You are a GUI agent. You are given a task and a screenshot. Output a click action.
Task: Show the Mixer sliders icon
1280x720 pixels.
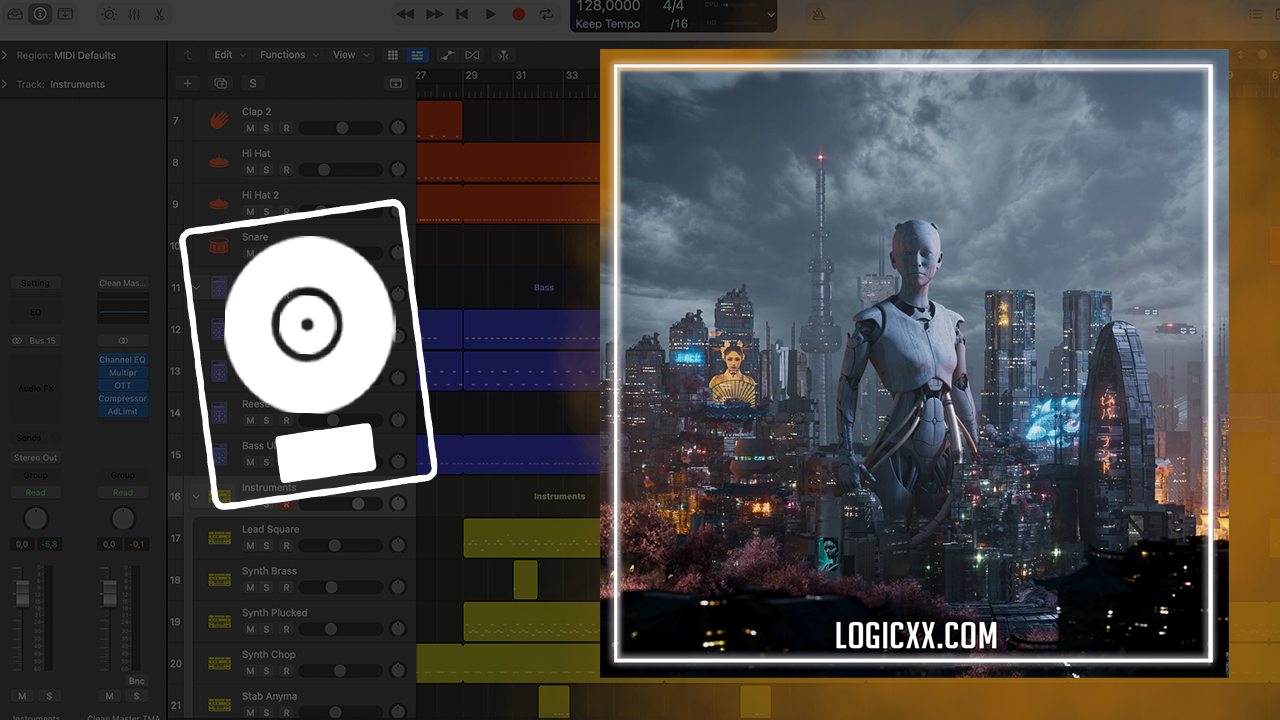tap(134, 14)
